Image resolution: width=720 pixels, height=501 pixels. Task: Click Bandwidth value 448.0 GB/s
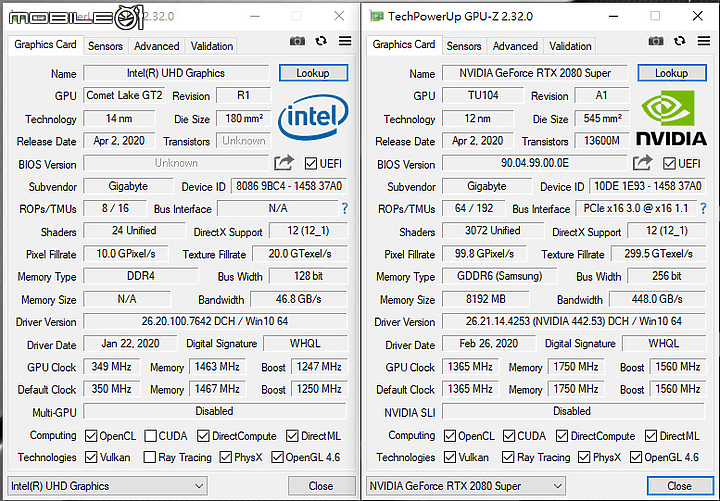tap(657, 299)
